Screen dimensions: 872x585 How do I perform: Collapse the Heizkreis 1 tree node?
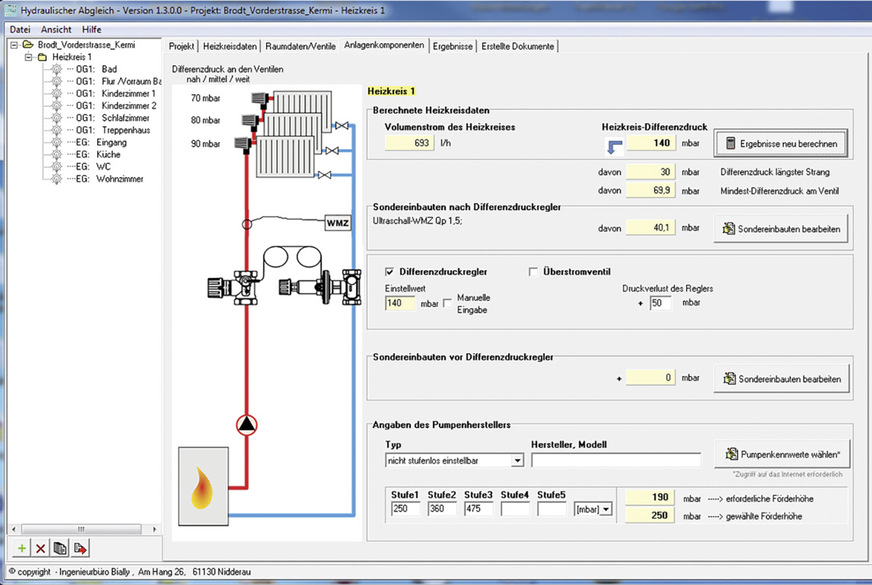point(28,58)
